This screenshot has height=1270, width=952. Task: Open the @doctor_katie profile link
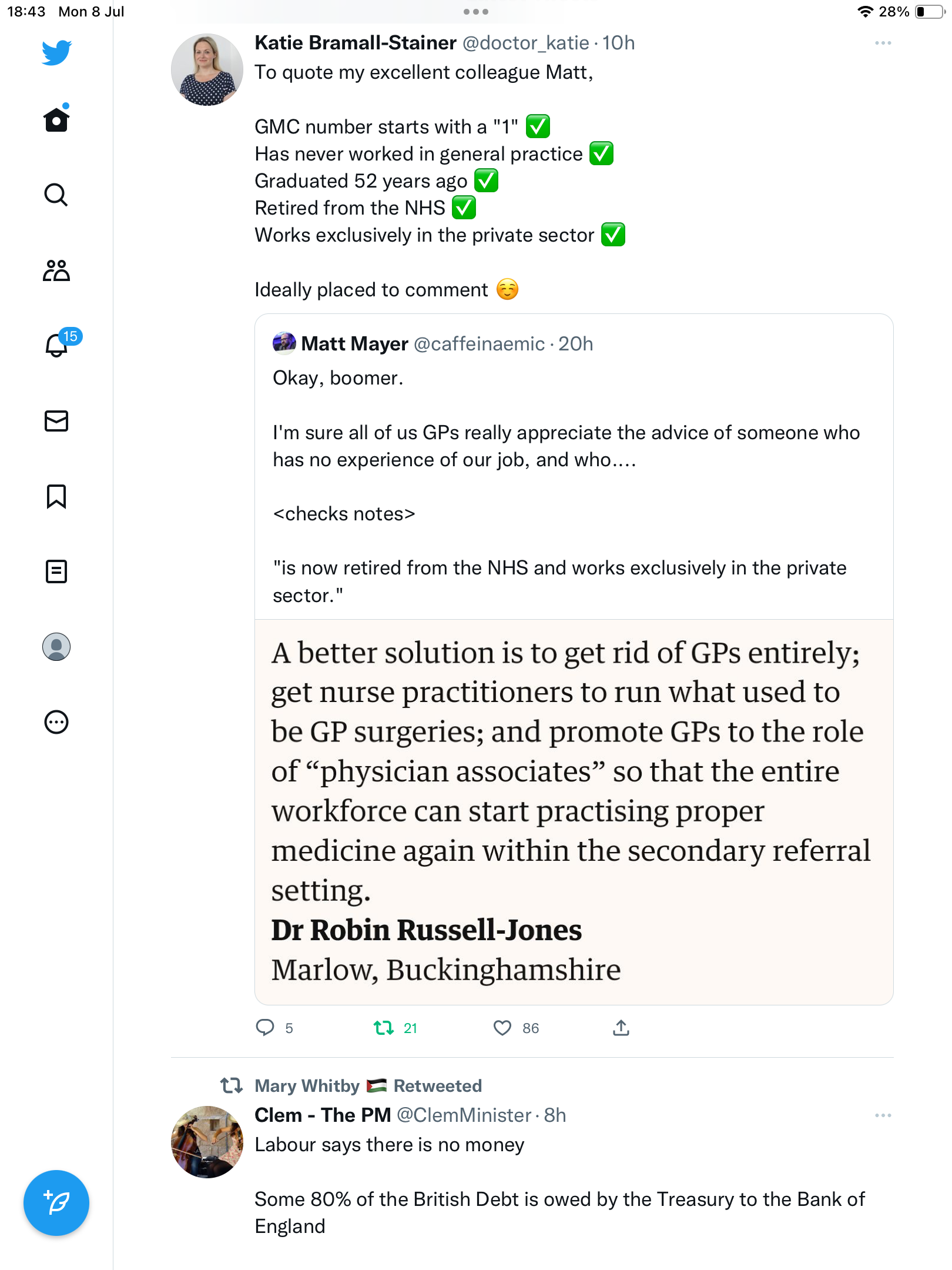tap(525, 43)
